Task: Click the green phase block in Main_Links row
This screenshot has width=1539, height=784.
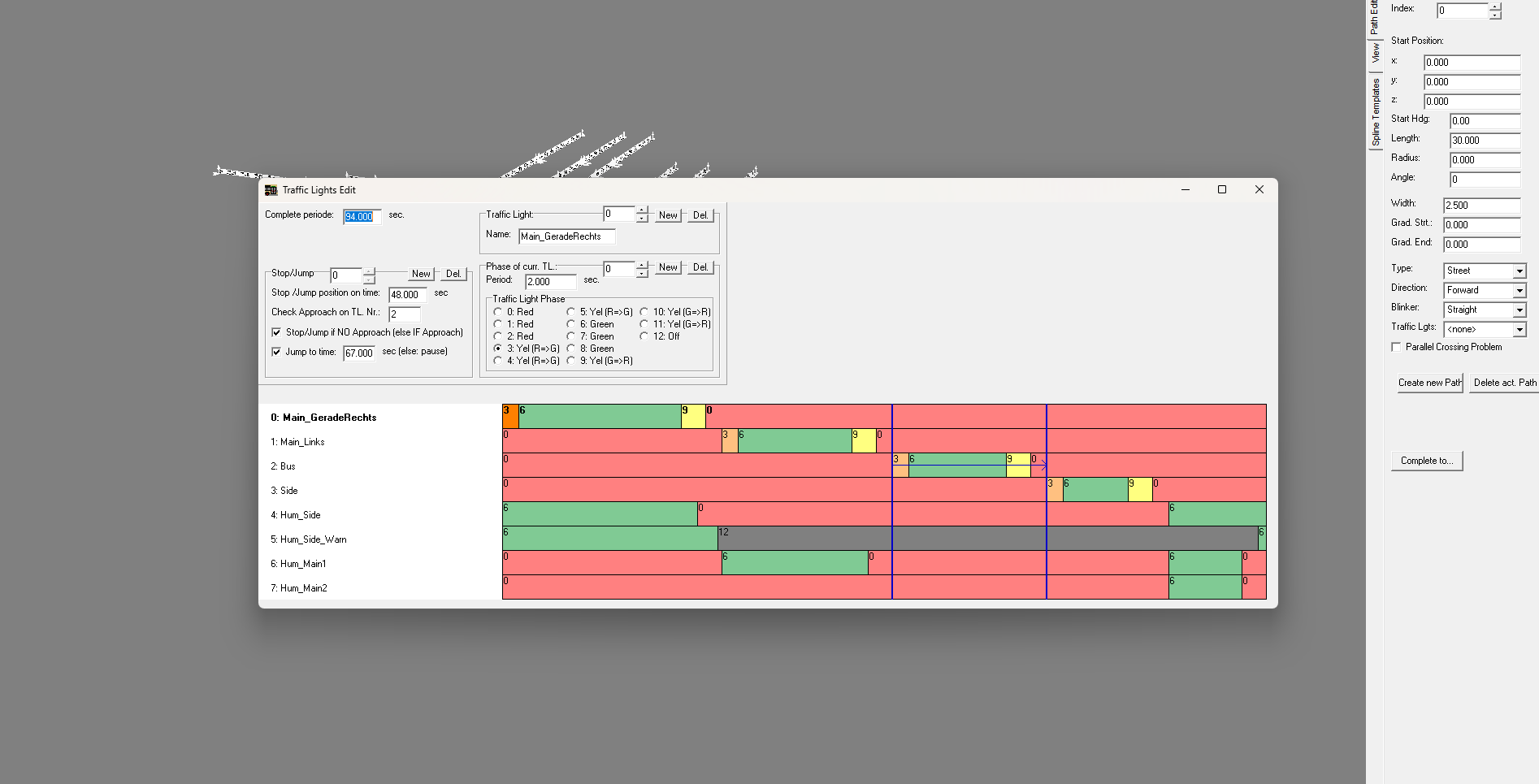Action: coord(794,441)
